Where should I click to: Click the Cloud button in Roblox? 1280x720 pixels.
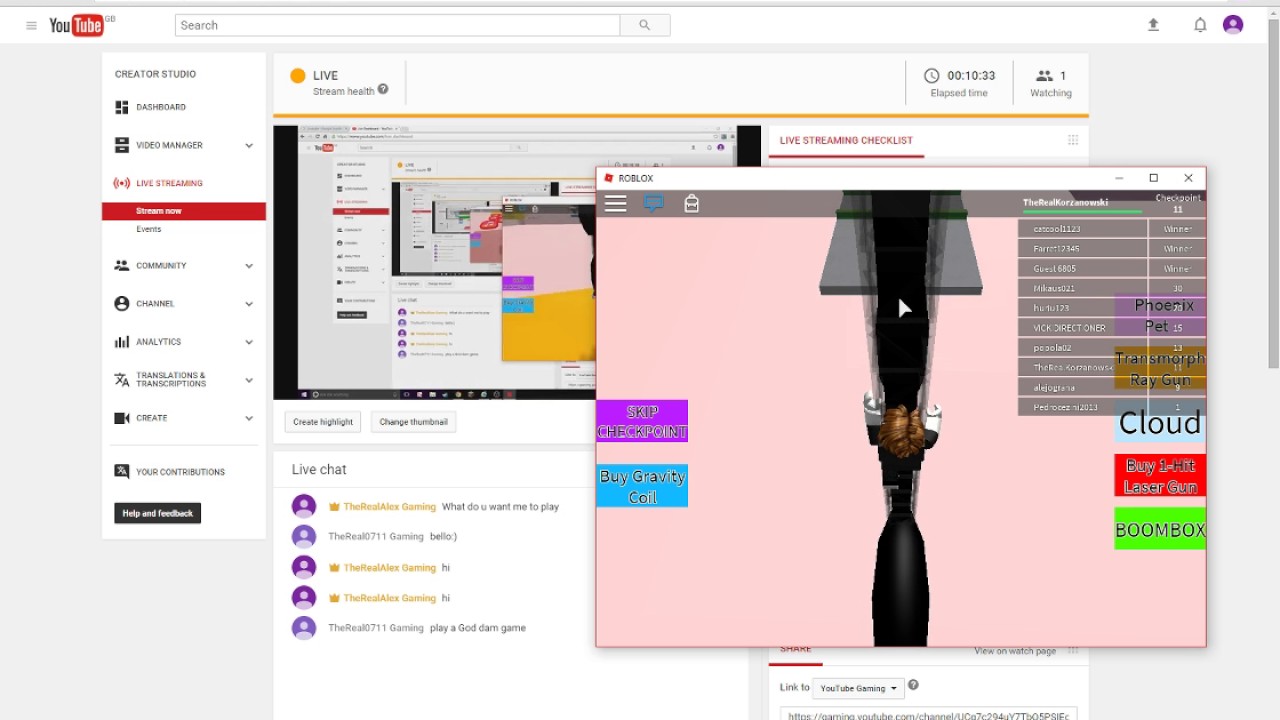pos(1160,423)
